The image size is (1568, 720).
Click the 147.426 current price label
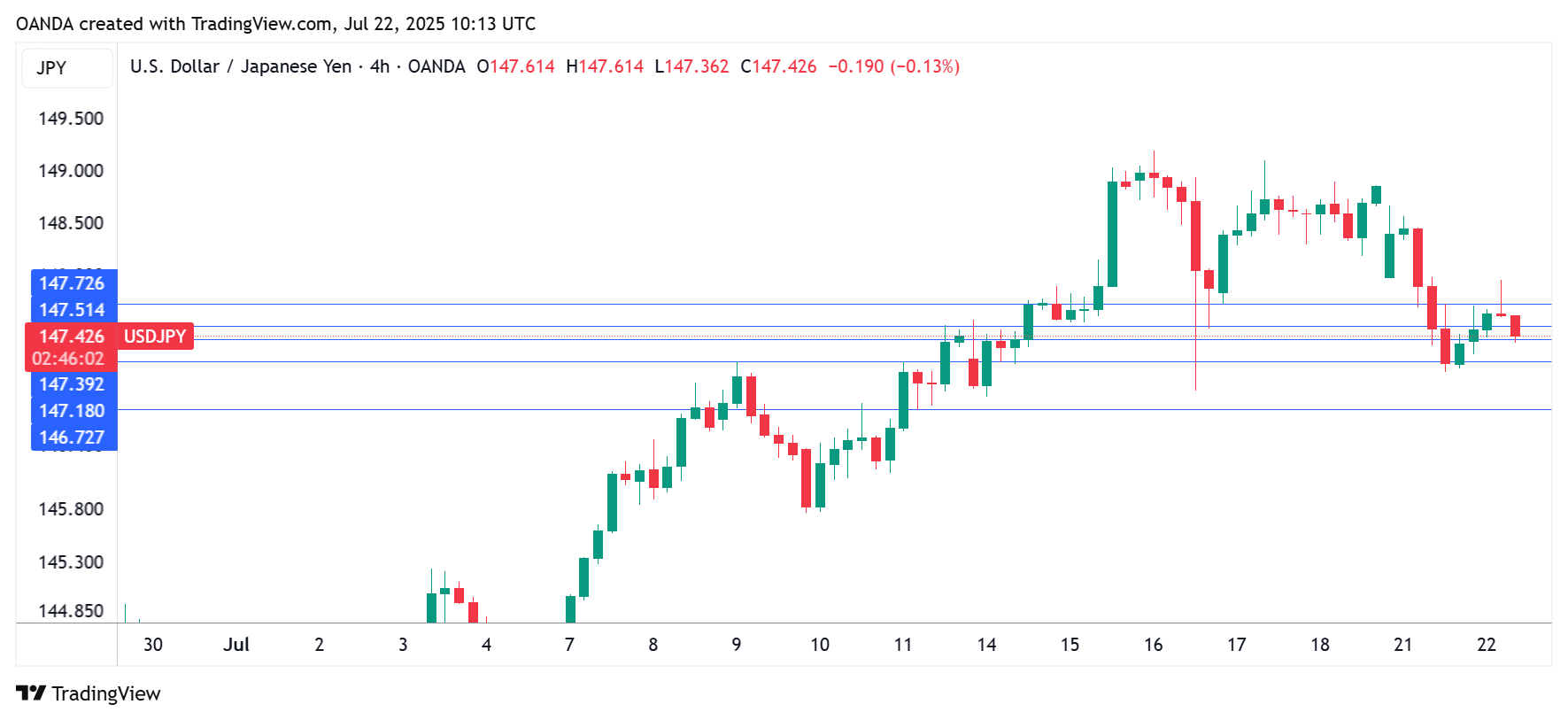tap(72, 337)
